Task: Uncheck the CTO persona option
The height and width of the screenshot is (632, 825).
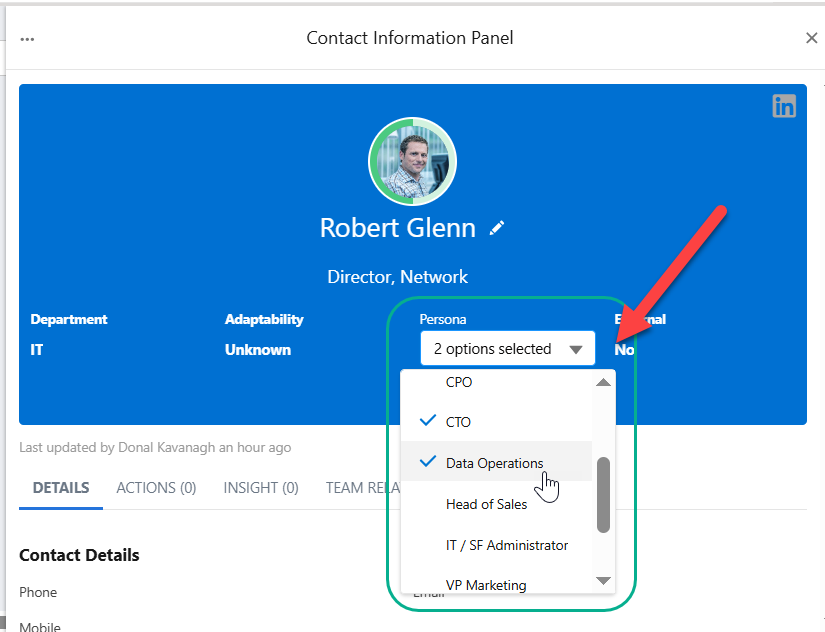Action: 458,422
